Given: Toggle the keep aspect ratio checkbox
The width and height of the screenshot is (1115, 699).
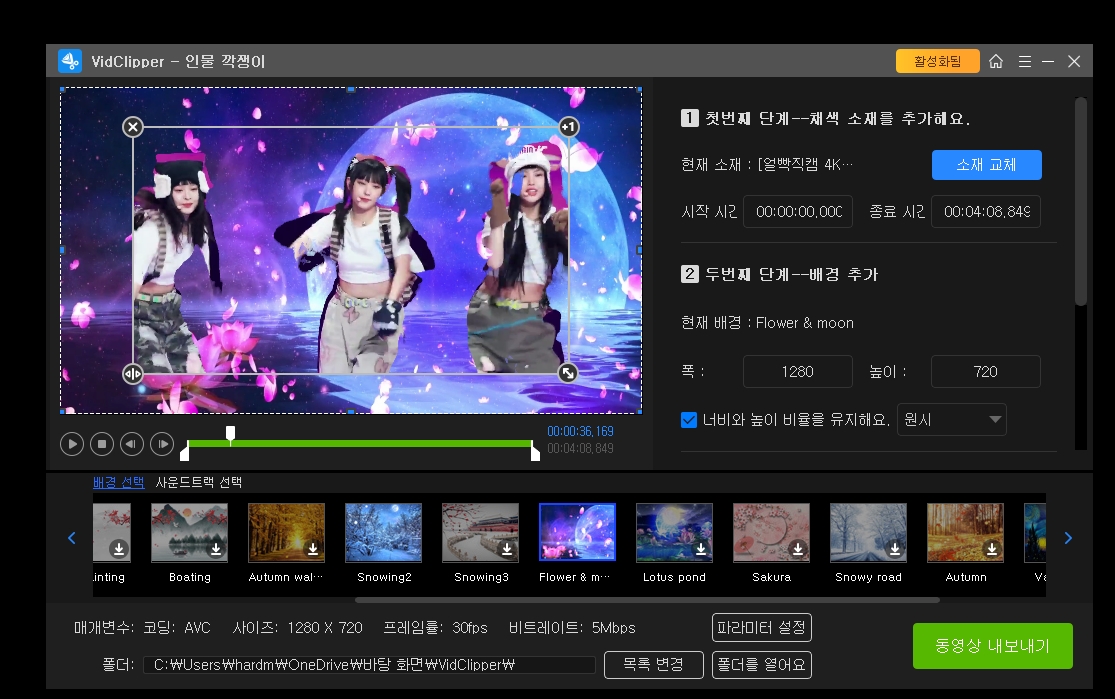Looking at the screenshot, I should [688, 420].
